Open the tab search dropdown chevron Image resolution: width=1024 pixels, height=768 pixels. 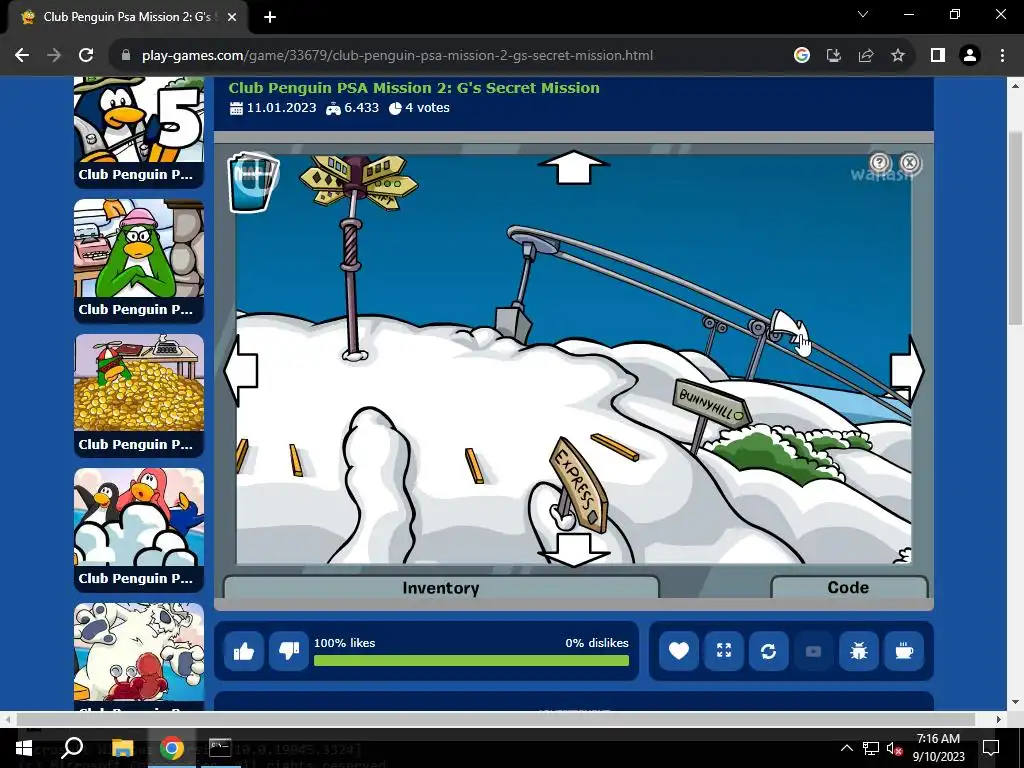coord(863,14)
